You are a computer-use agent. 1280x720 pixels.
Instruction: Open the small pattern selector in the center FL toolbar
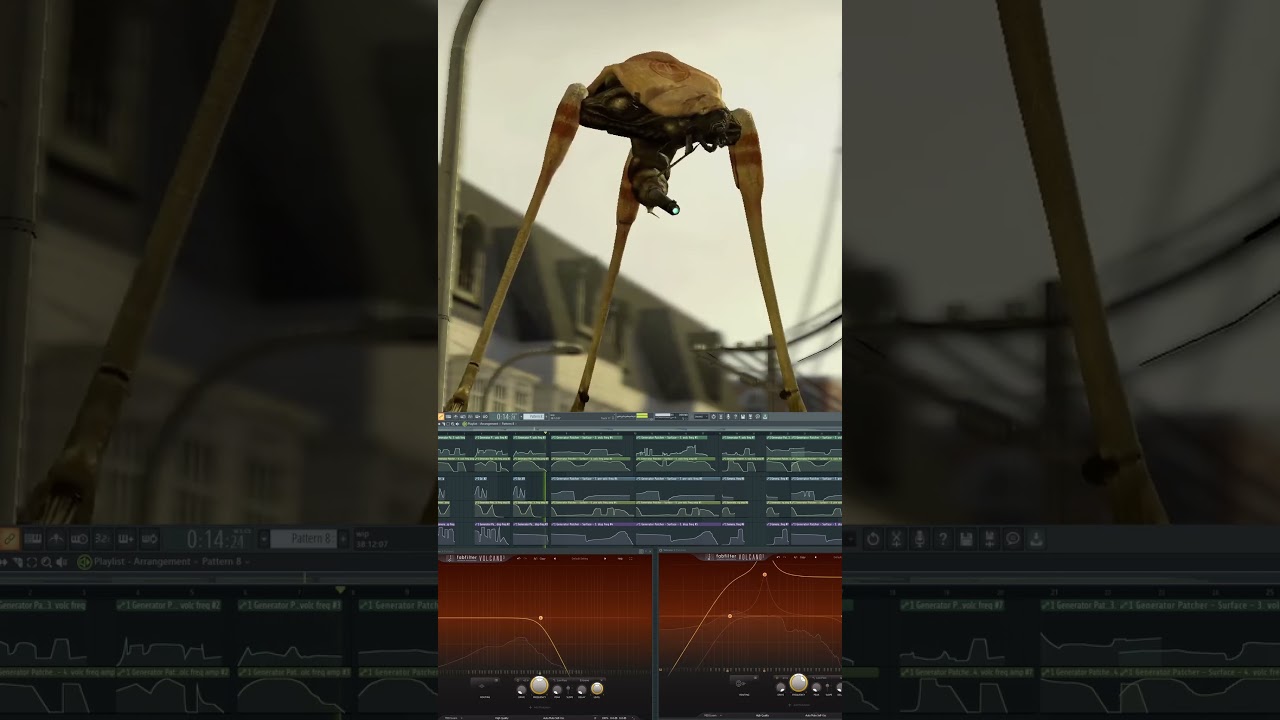point(534,416)
